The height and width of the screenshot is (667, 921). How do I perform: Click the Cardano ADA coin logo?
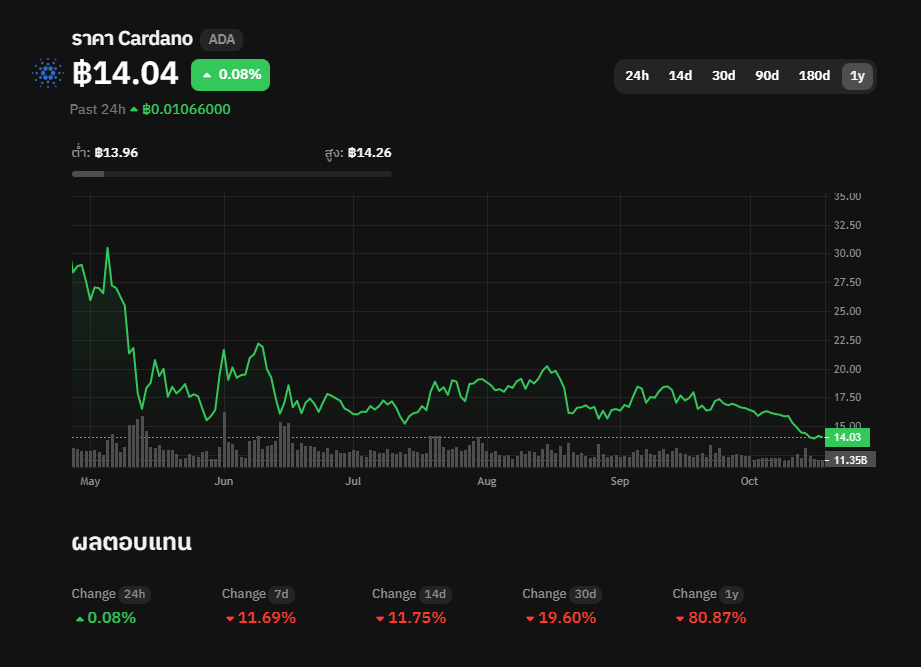tap(48, 73)
